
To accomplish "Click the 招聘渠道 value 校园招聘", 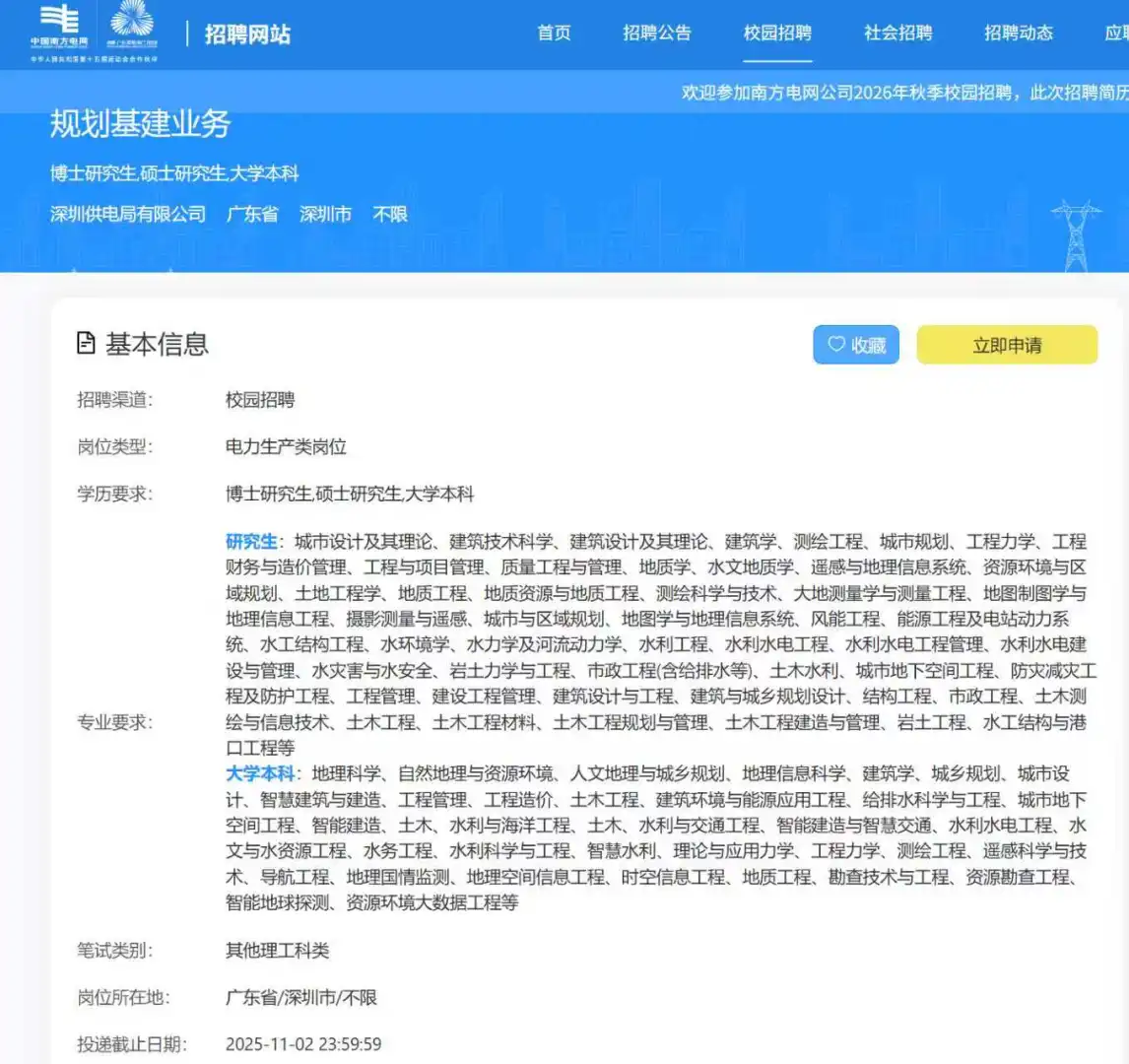I will pos(260,400).
